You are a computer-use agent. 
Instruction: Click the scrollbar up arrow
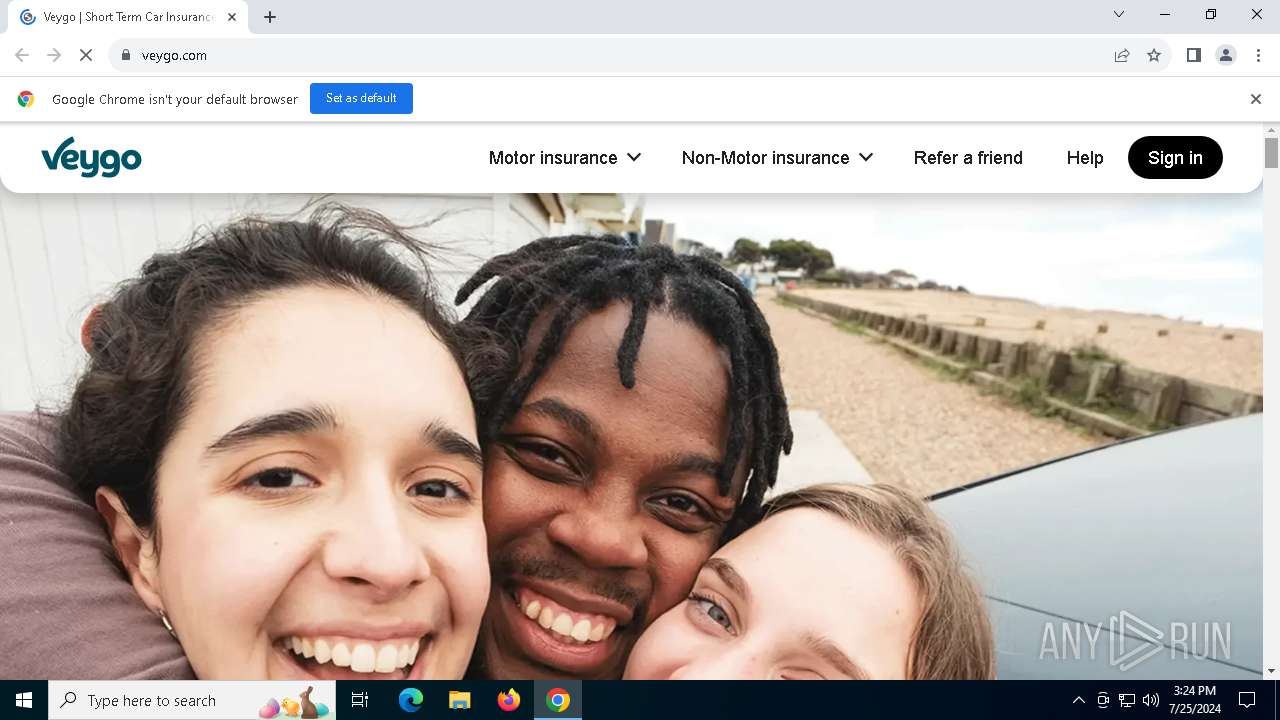click(x=1272, y=131)
